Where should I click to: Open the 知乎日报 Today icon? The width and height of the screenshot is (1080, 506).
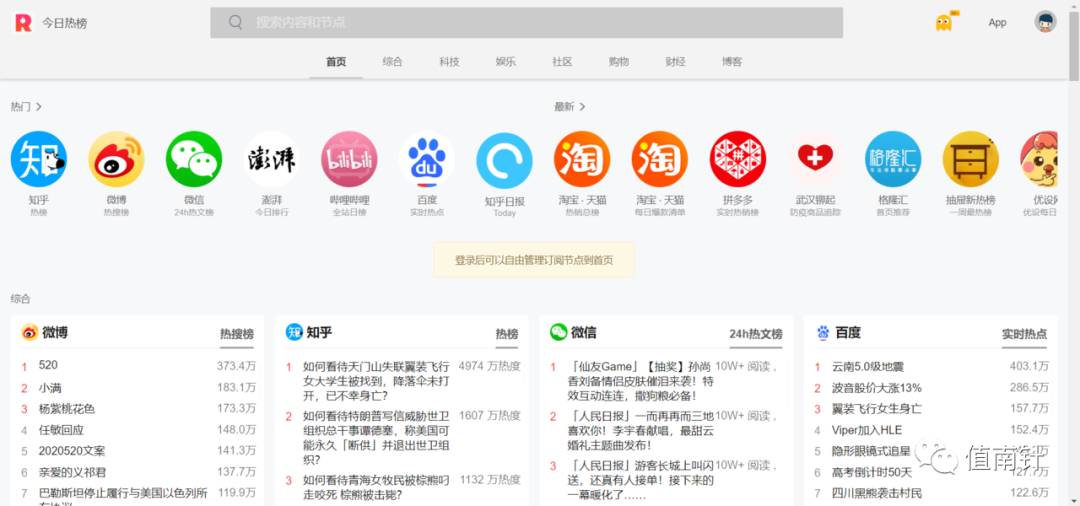[505, 160]
